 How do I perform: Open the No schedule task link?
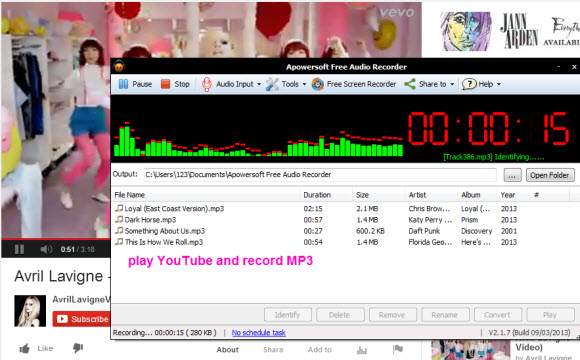tap(259, 333)
